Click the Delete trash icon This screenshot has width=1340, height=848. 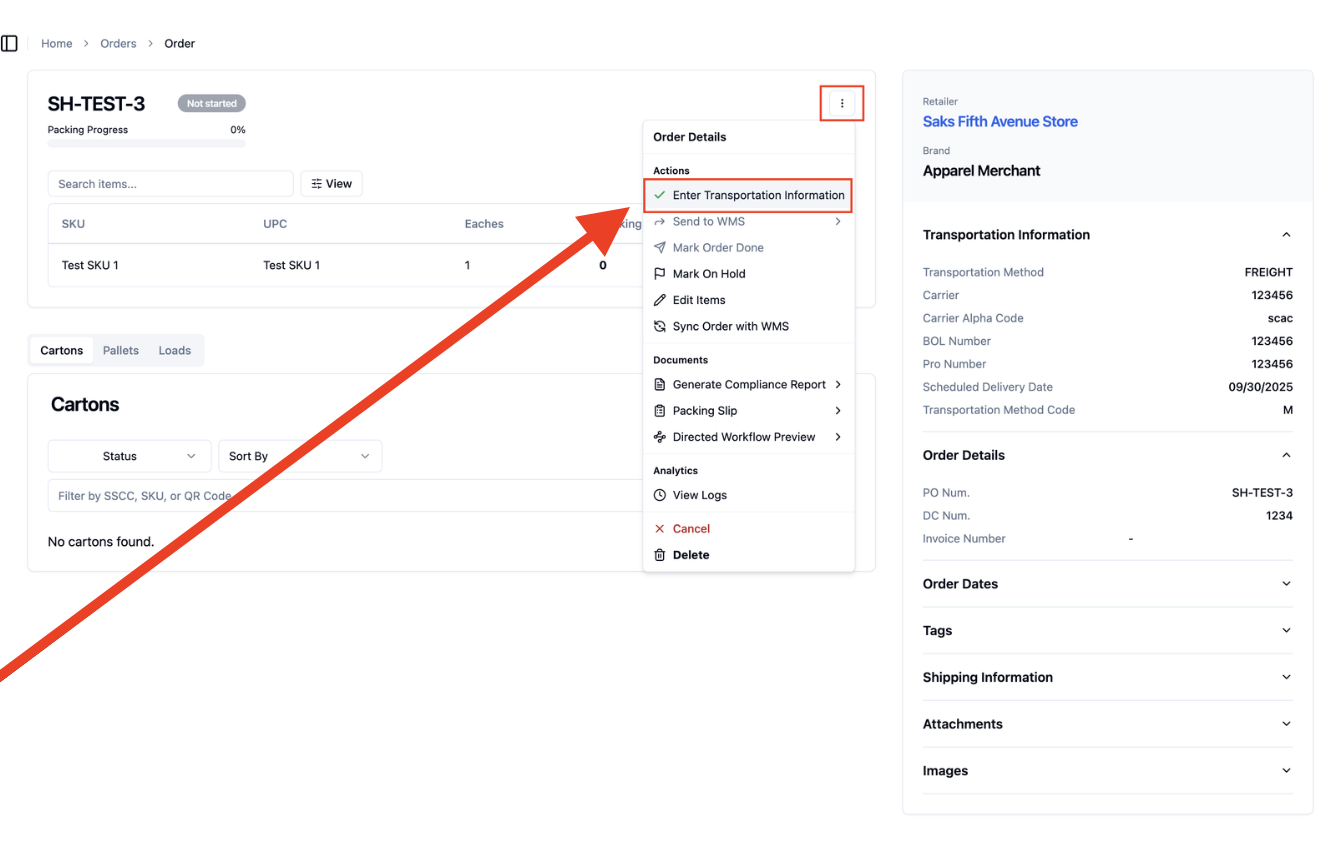click(659, 555)
